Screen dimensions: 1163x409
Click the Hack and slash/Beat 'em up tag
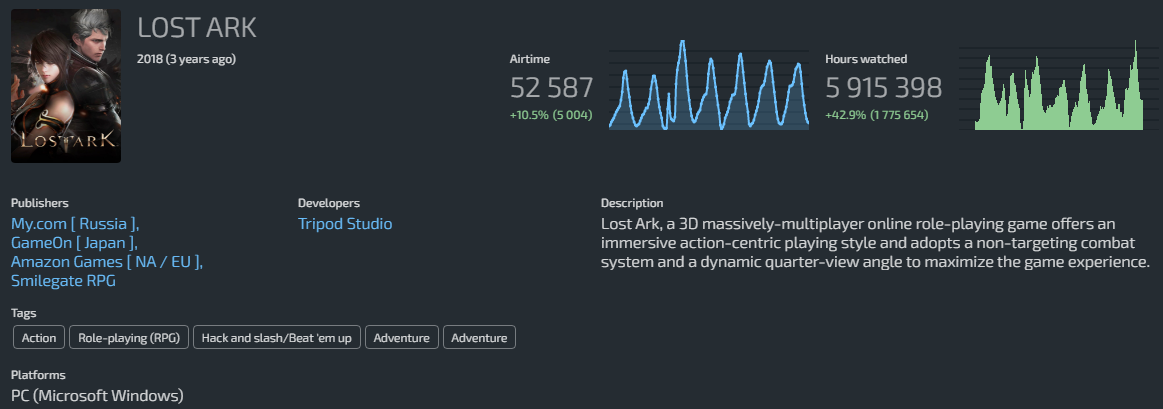pos(277,338)
